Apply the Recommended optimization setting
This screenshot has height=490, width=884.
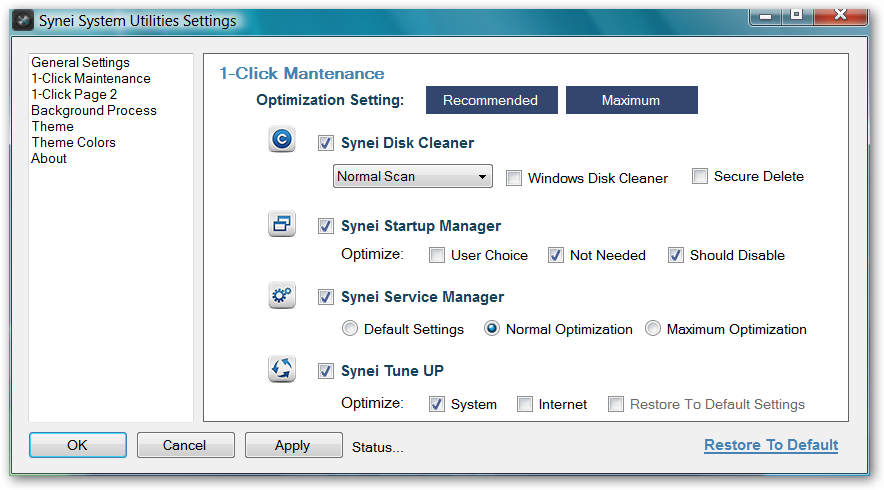point(492,100)
